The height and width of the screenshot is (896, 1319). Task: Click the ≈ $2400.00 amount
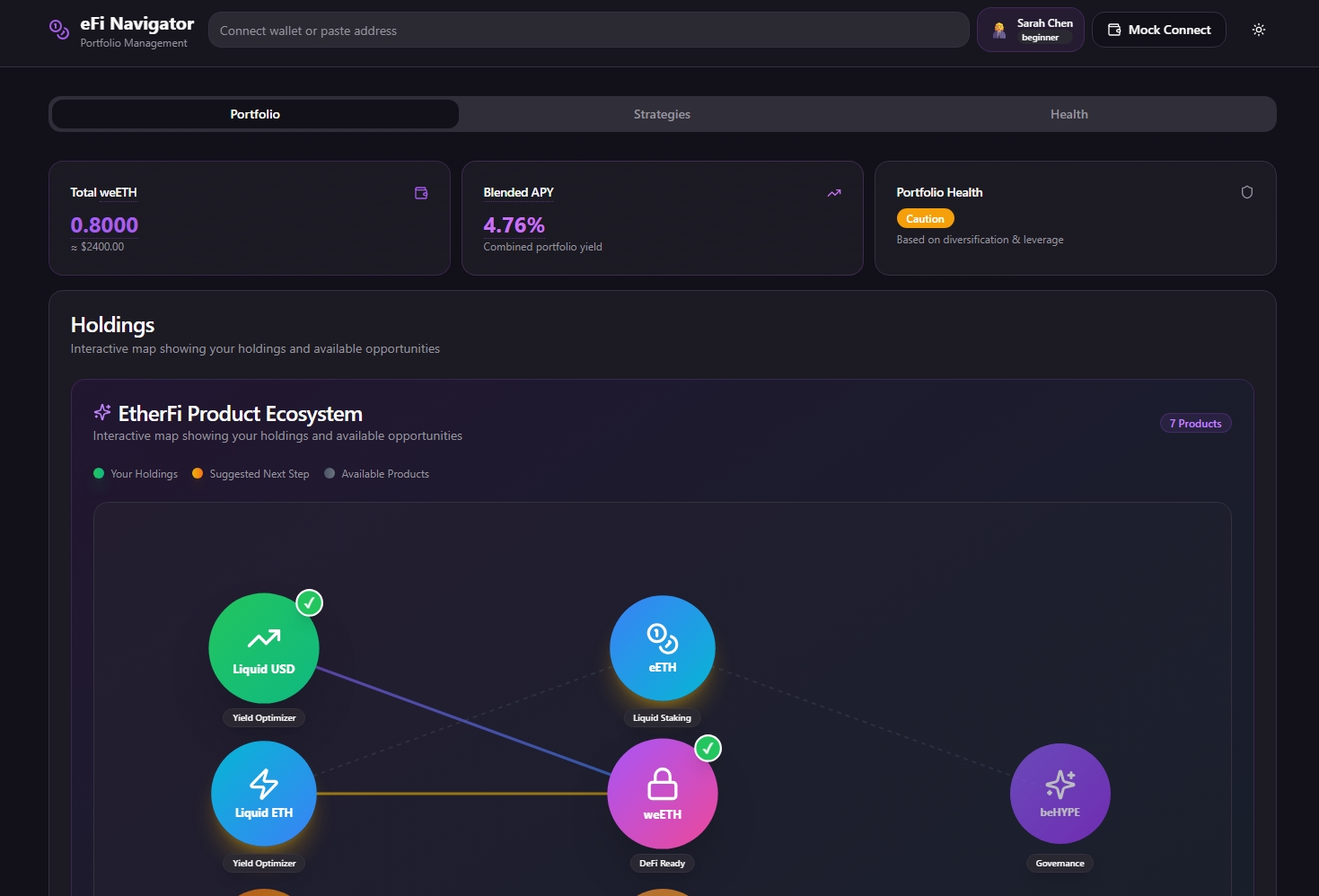click(97, 247)
